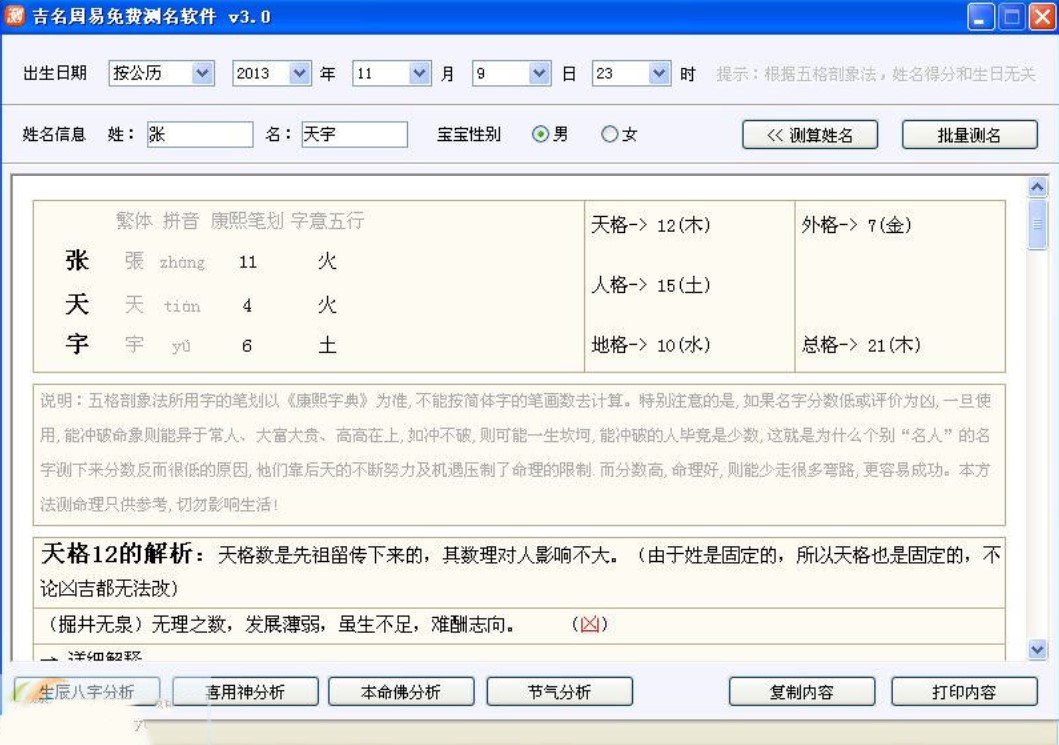Image resolution: width=1059 pixels, height=745 pixels.
Task: Click the 地格-> 10(水) text
Action: pos(650,344)
